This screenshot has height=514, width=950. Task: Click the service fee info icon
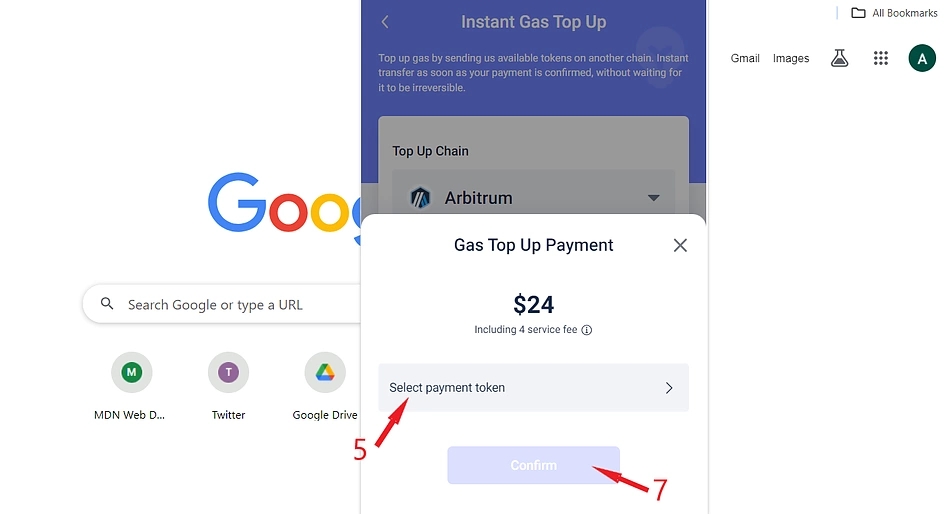(x=586, y=330)
